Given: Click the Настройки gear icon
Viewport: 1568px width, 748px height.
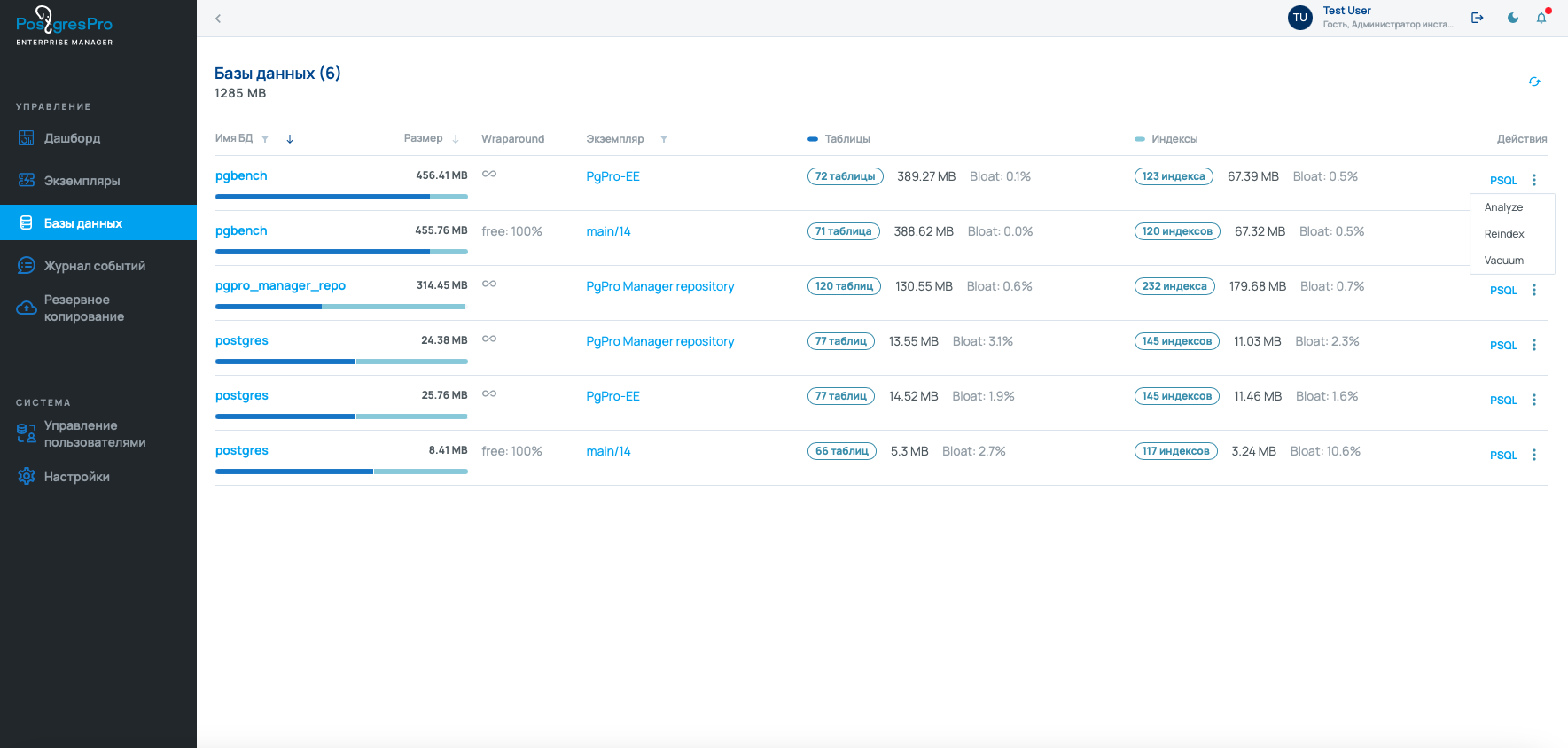Looking at the screenshot, I should click(27, 477).
